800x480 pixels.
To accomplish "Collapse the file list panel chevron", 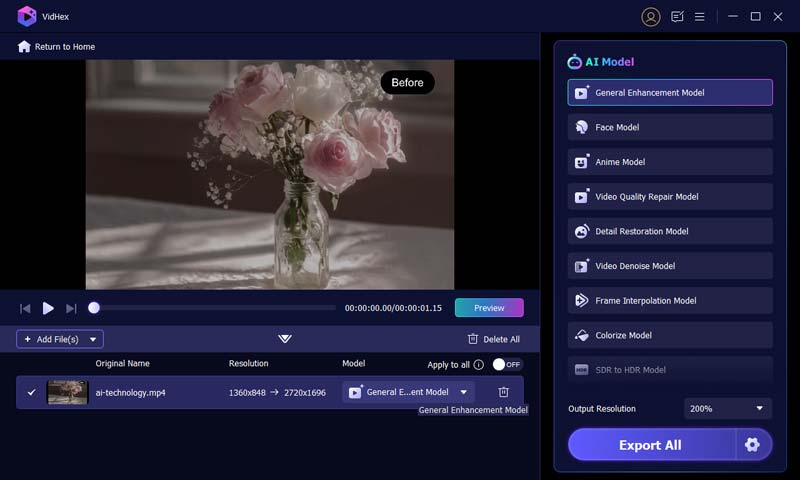I will (285, 338).
